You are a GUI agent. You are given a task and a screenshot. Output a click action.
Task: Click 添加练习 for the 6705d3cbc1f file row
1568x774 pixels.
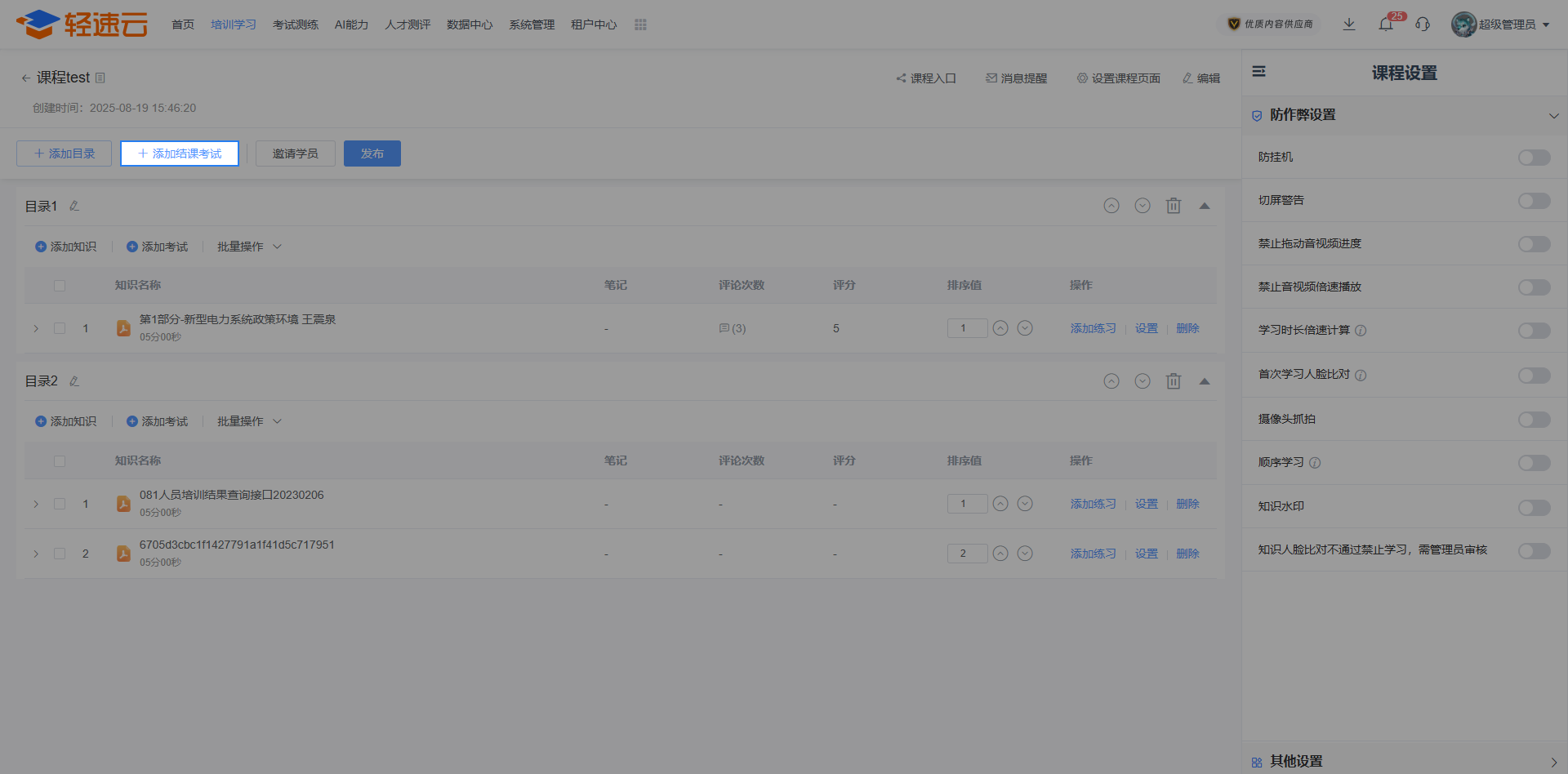coord(1093,554)
